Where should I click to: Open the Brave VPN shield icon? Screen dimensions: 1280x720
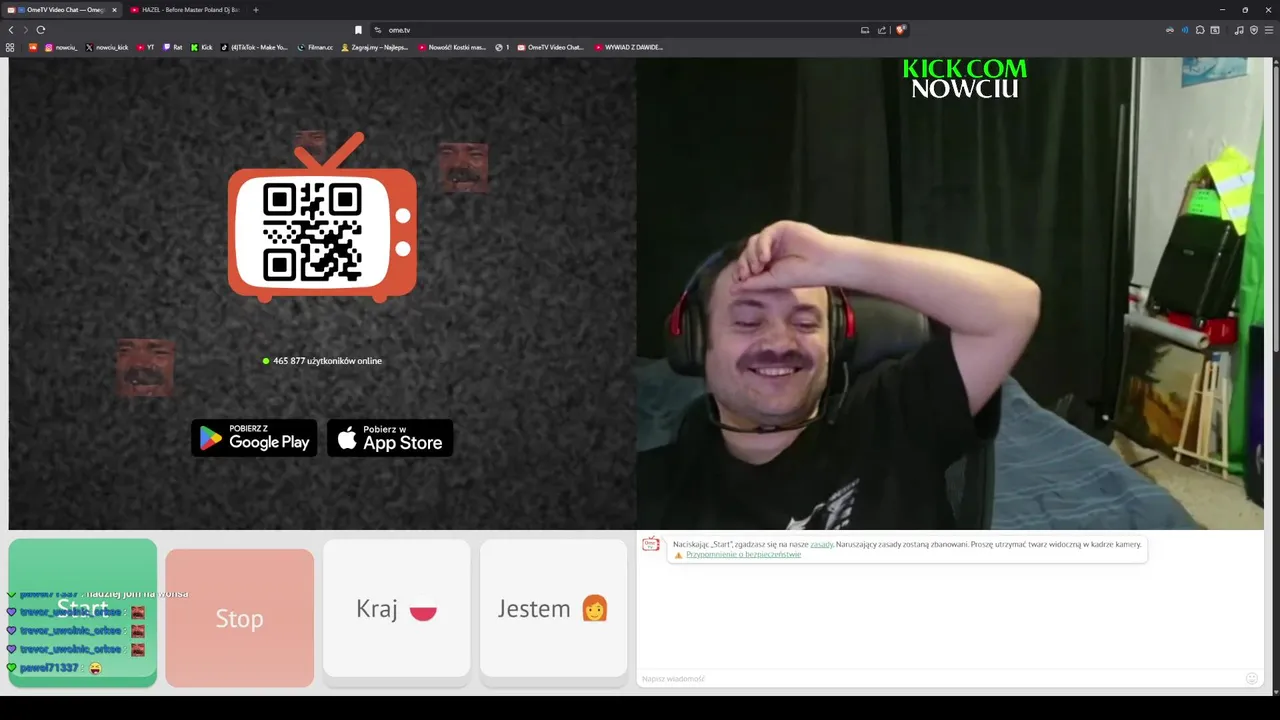tap(1254, 30)
